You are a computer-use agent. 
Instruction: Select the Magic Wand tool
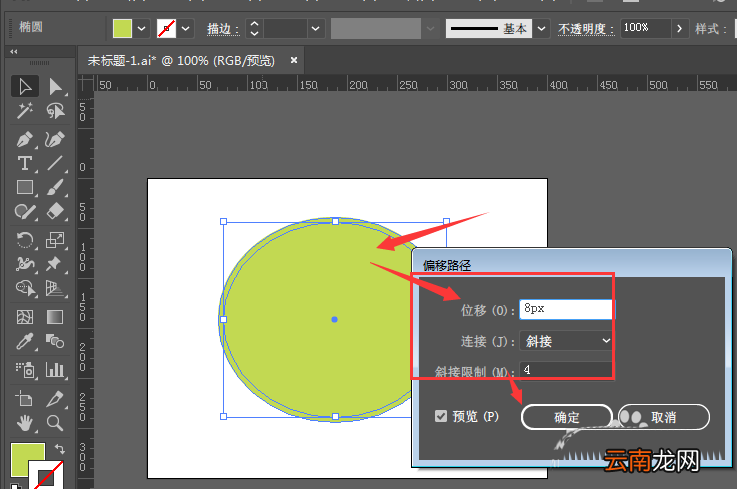pos(25,111)
